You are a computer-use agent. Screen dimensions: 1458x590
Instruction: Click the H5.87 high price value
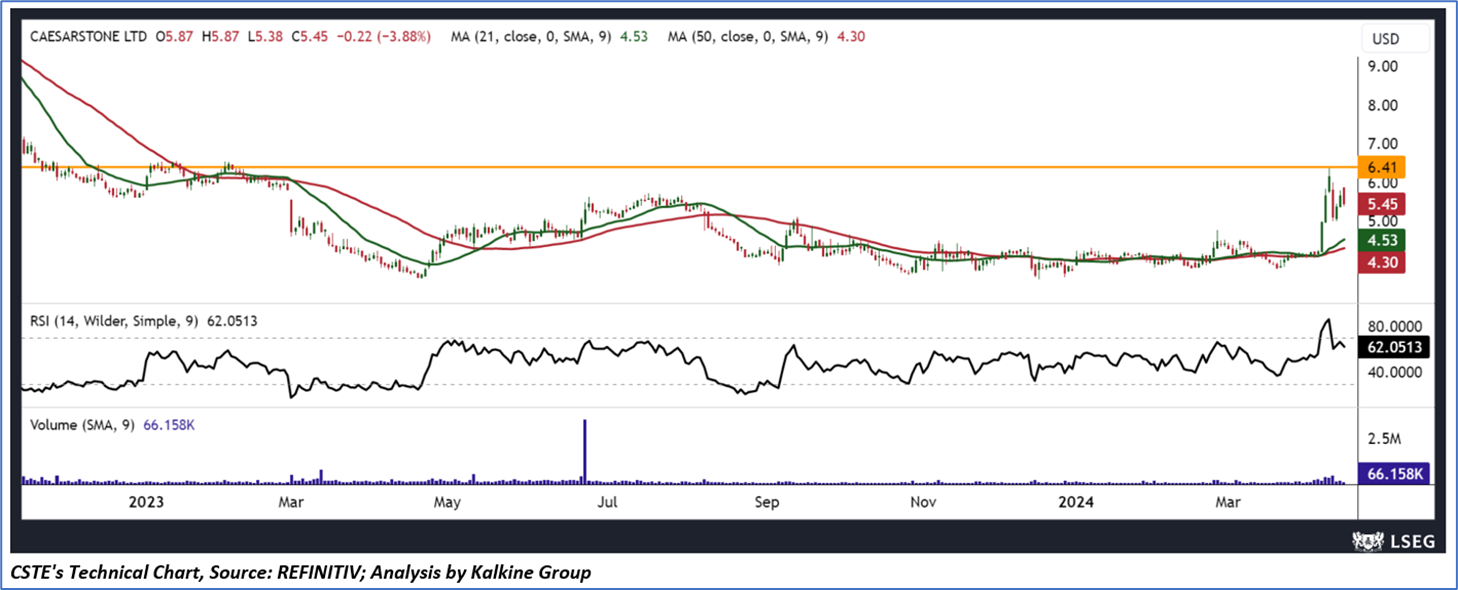coord(221,36)
